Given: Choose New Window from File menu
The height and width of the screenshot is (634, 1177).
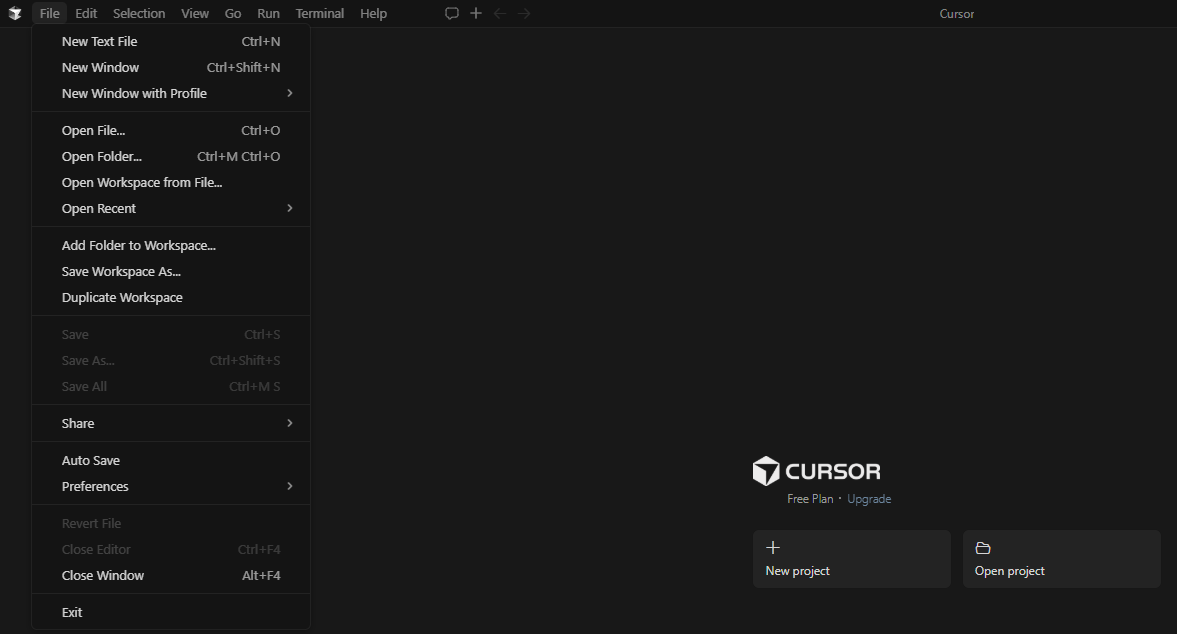Looking at the screenshot, I should tap(171, 68).
